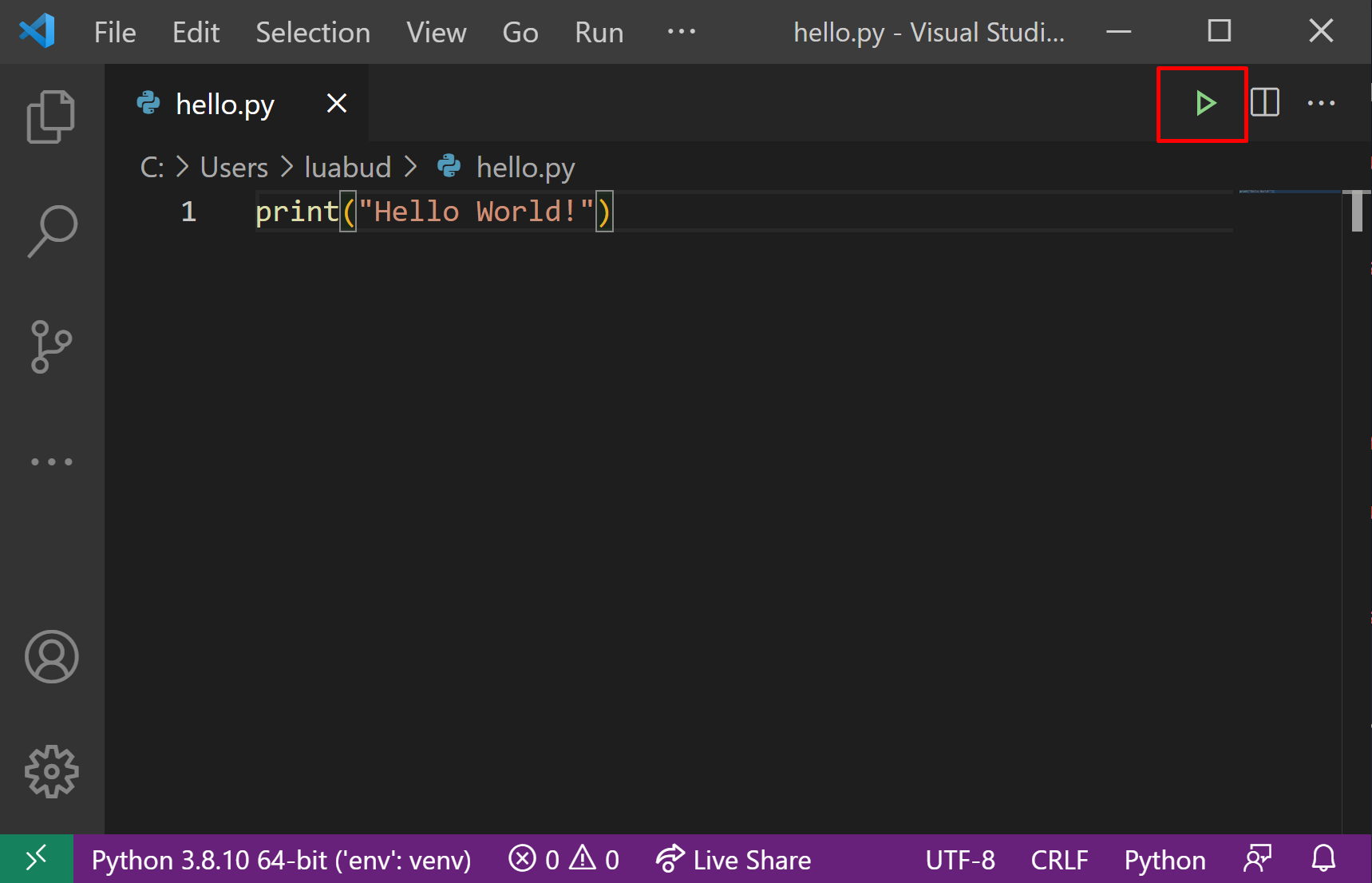
Task: Click the luabud folder in breadcrumbs
Action: click(347, 168)
